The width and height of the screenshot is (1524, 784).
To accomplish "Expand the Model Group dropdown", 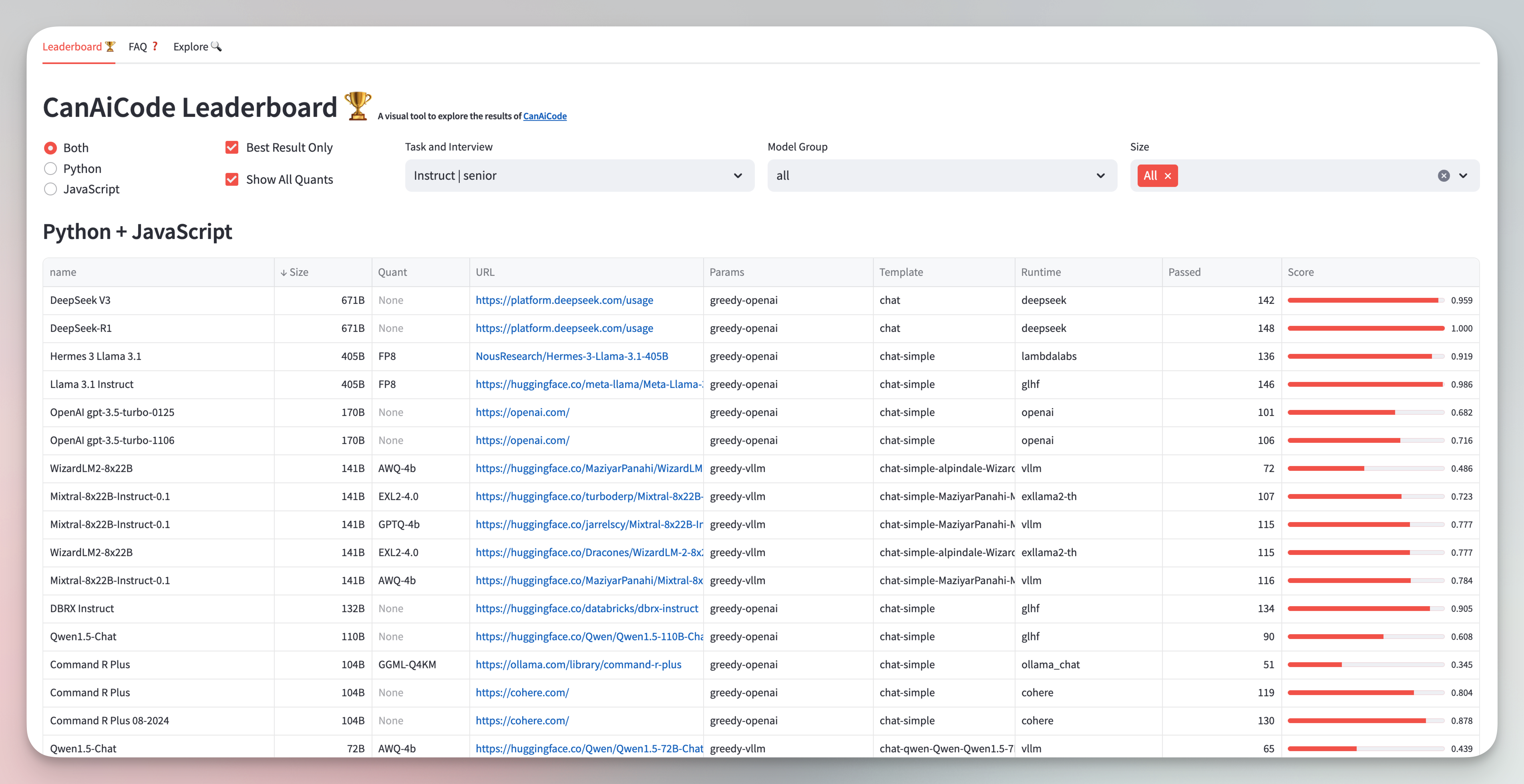I will pos(941,176).
